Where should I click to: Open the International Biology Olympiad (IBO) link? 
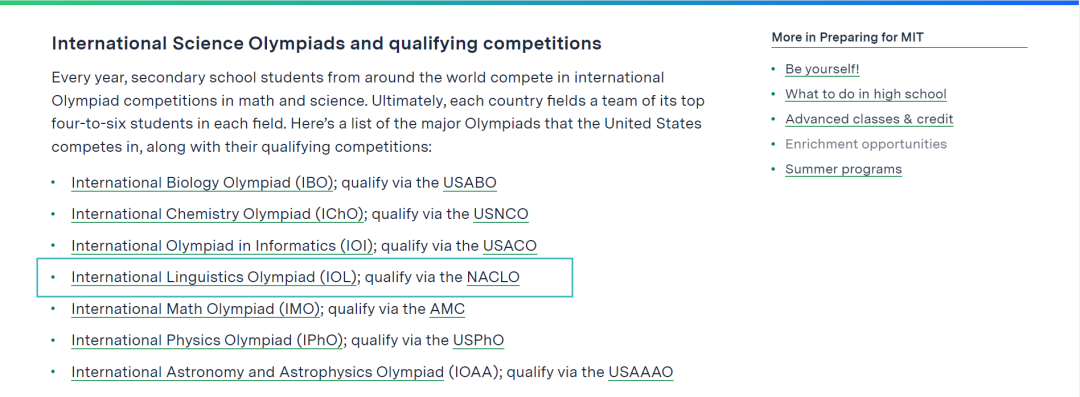pyautogui.click(x=203, y=183)
